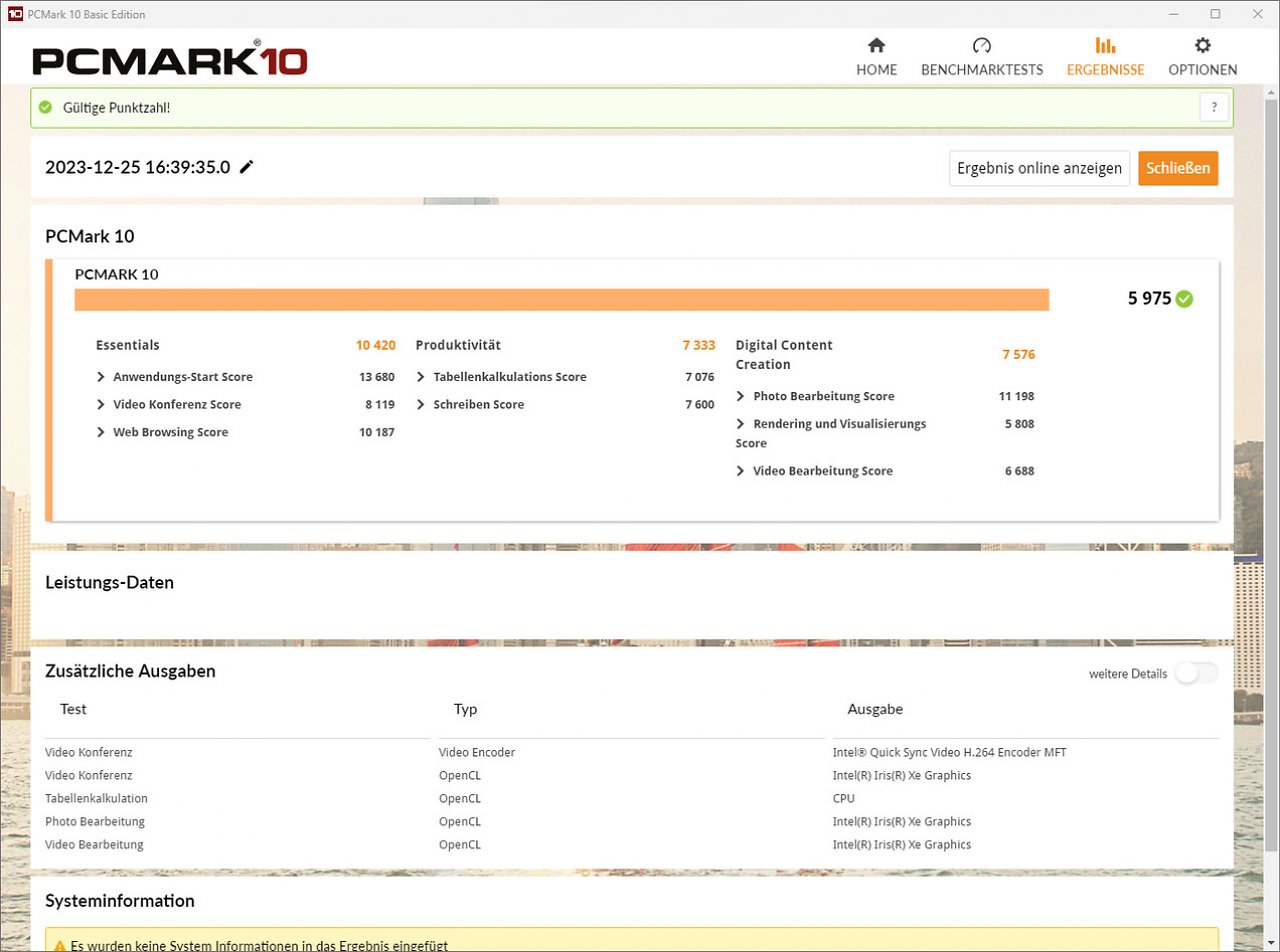Click the Tabellenkalkulation row label

tap(96, 798)
